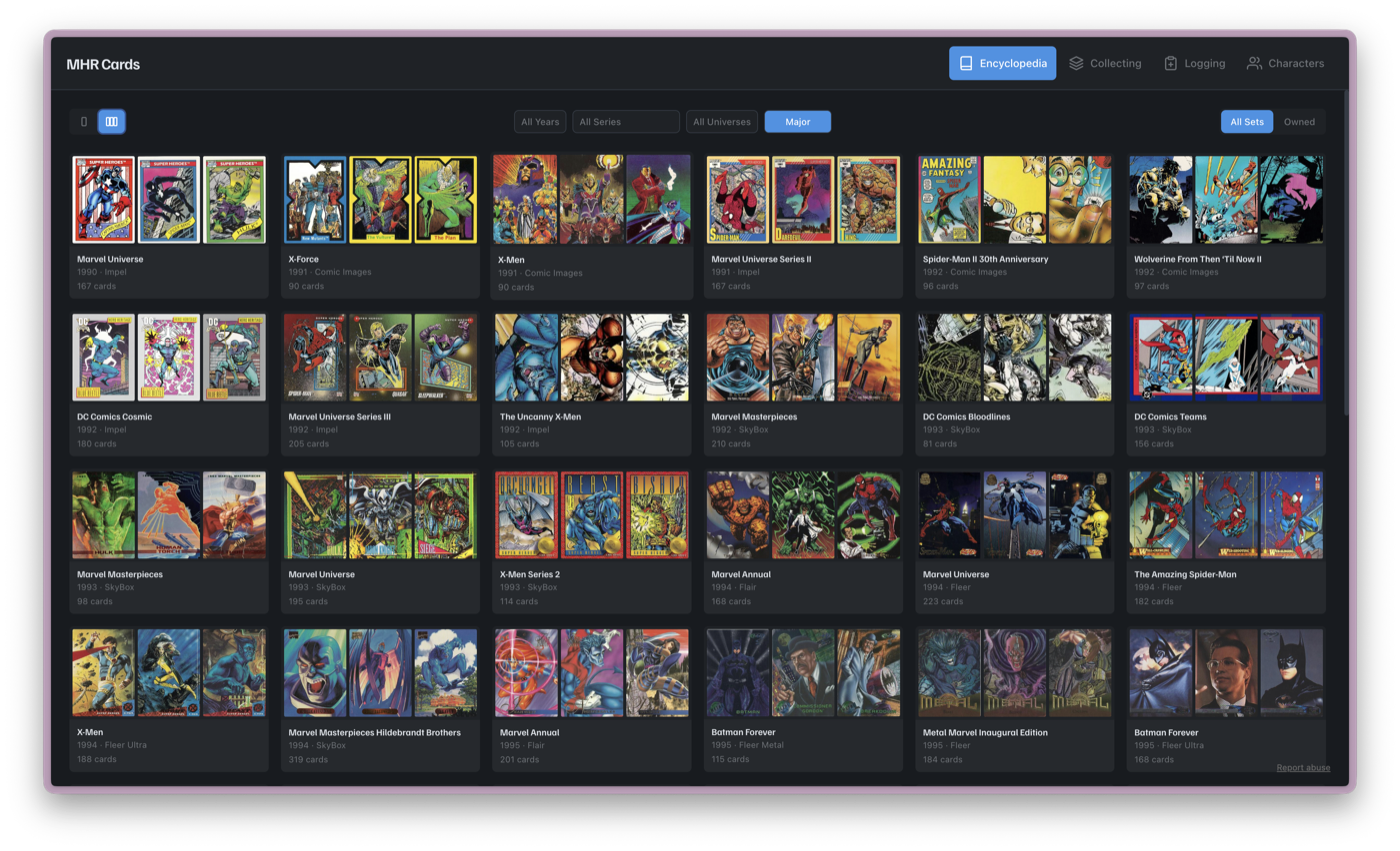1400x851 pixels.
Task: Open Marvel Universe 1993 SkyBox set
Action: click(380, 541)
